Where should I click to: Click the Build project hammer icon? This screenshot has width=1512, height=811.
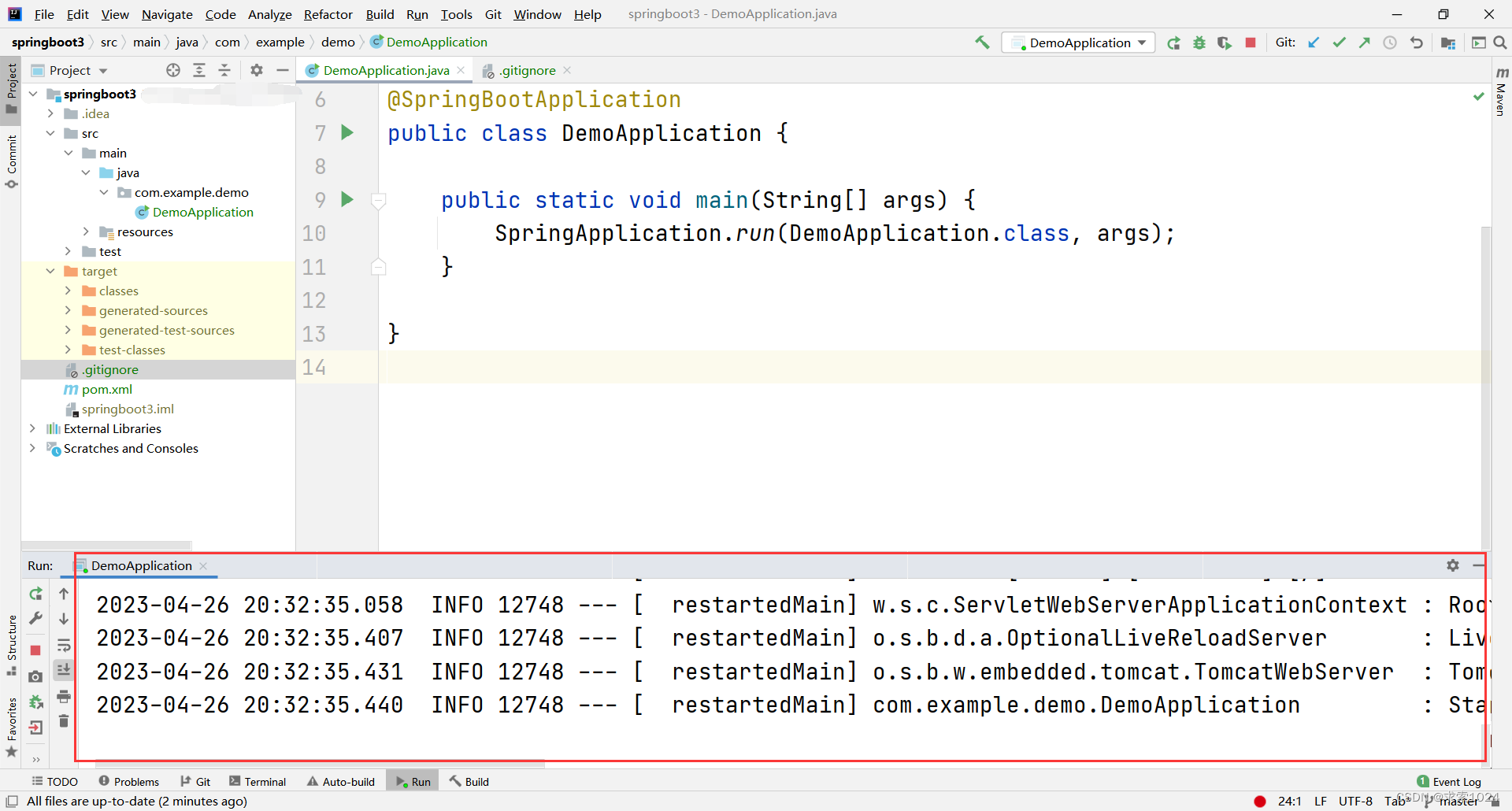pyautogui.click(x=982, y=43)
